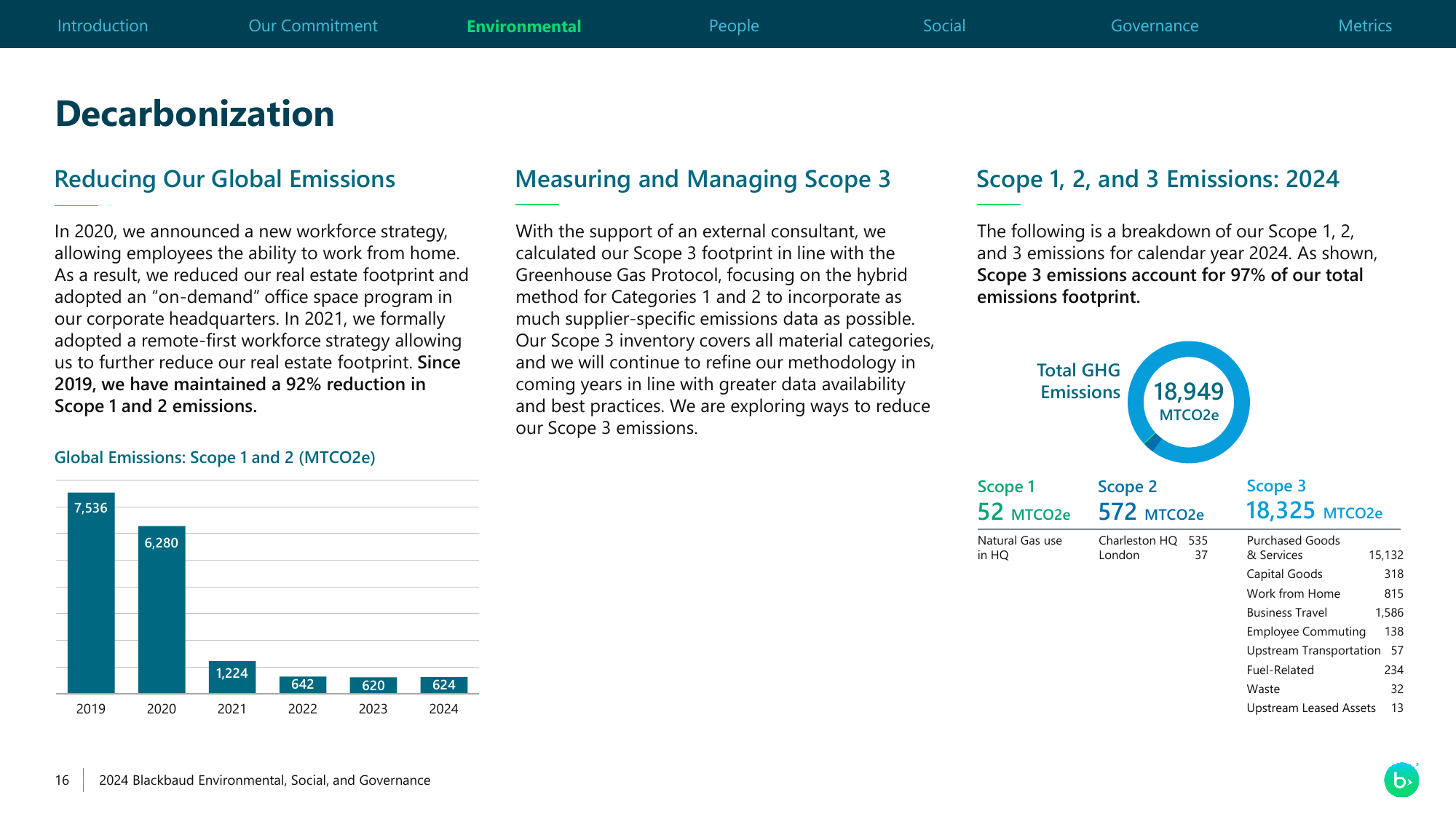Open the Social section tab
The image size is (1456, 819).
click(944, 25)
